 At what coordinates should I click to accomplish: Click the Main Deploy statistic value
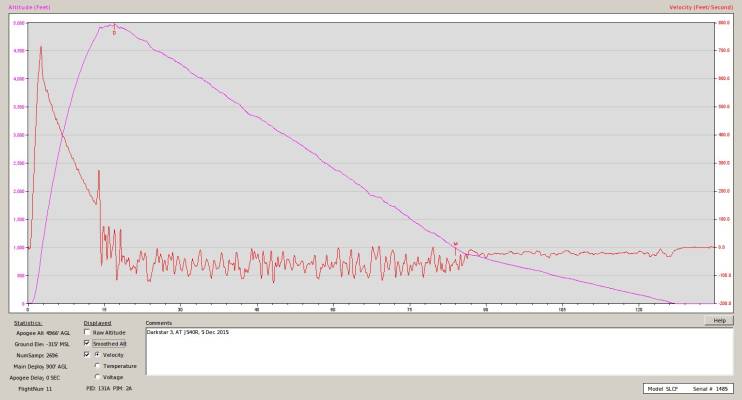[x=59, y=365]
